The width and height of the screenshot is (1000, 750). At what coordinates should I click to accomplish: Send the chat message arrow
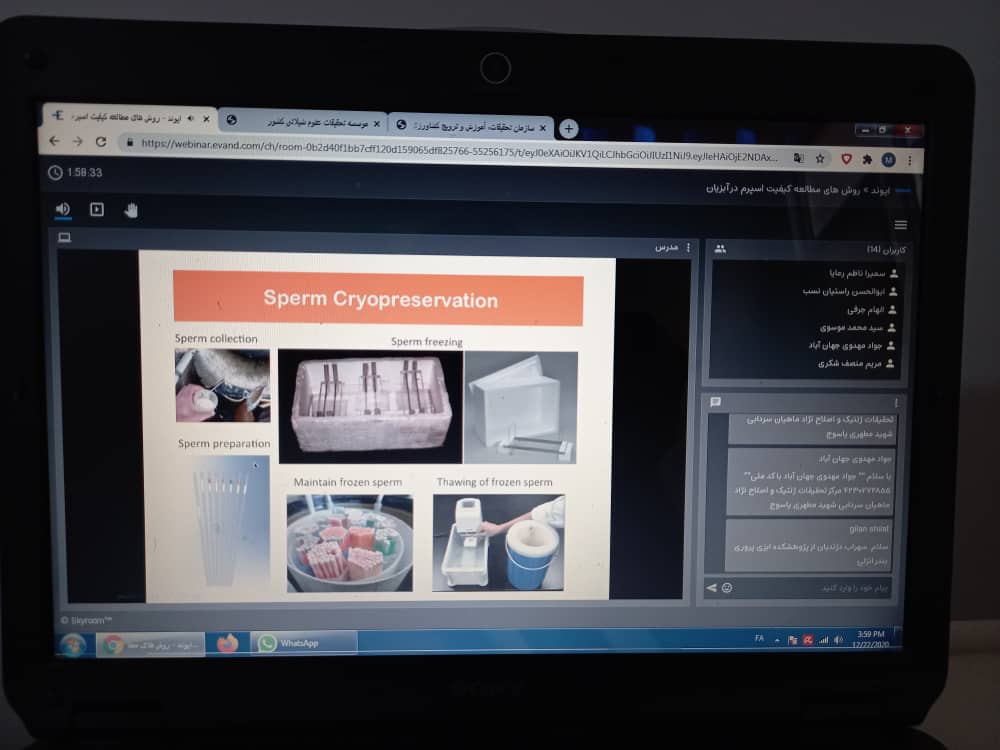point(711,587)
